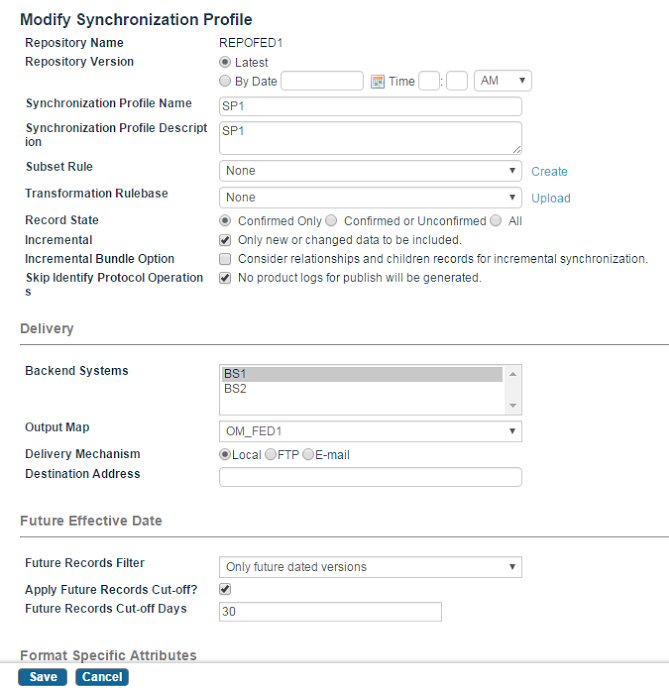This screenshot has height=691, width=669.
Task: Click Backend Systems list scroll up arrow
Action: 513,374
